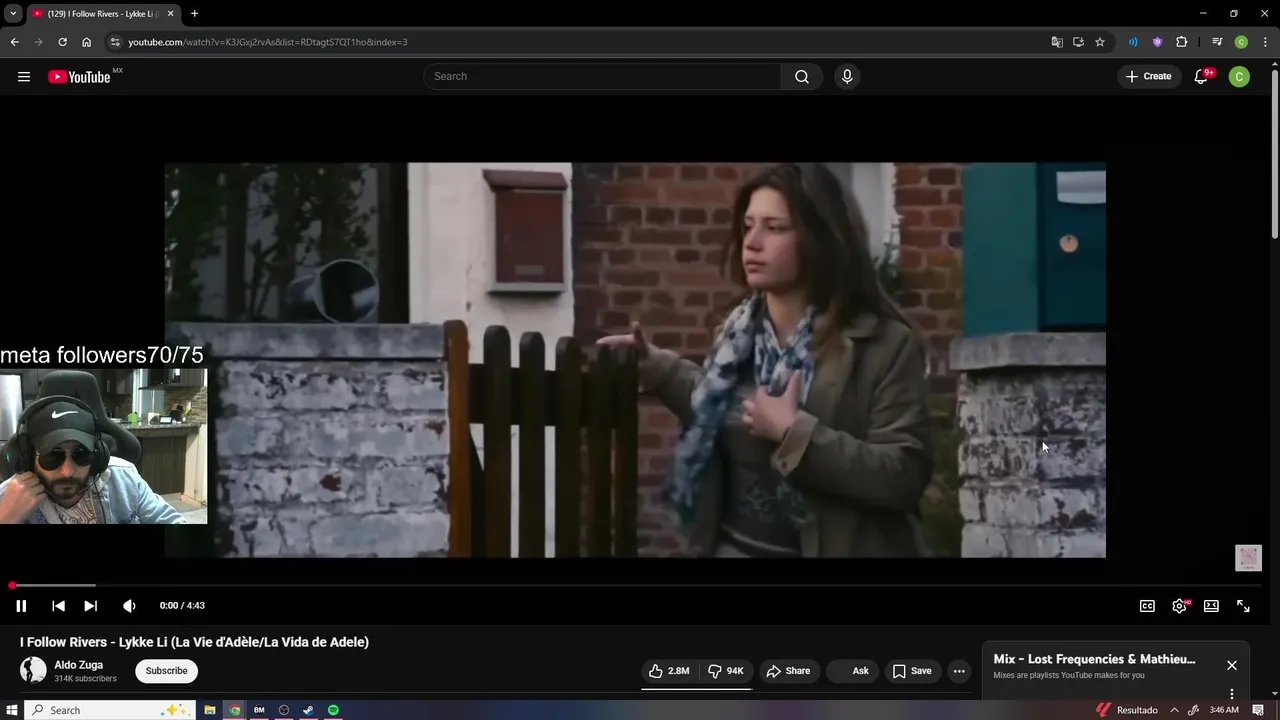Open the purple shield extension
The height and width of the screenshot is (720, 1280).
click(1157, 42)
